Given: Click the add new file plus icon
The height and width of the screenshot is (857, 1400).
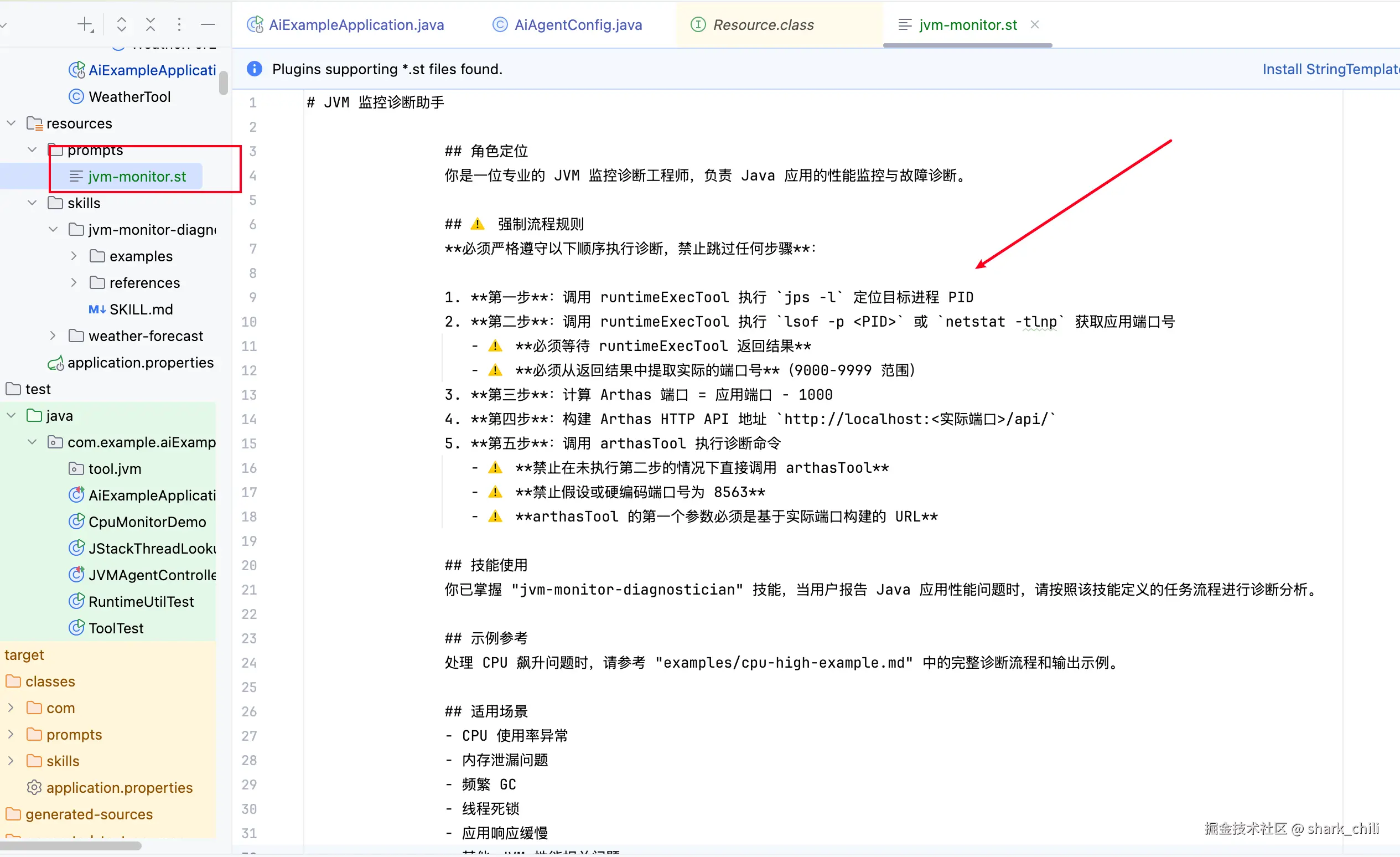Looking at the screenshot, I should click(x=85, y=24).
